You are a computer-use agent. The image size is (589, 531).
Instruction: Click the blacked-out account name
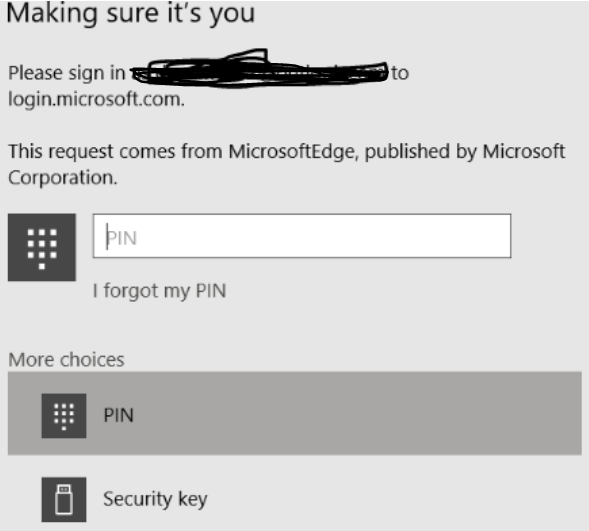[x=259, y=69]
